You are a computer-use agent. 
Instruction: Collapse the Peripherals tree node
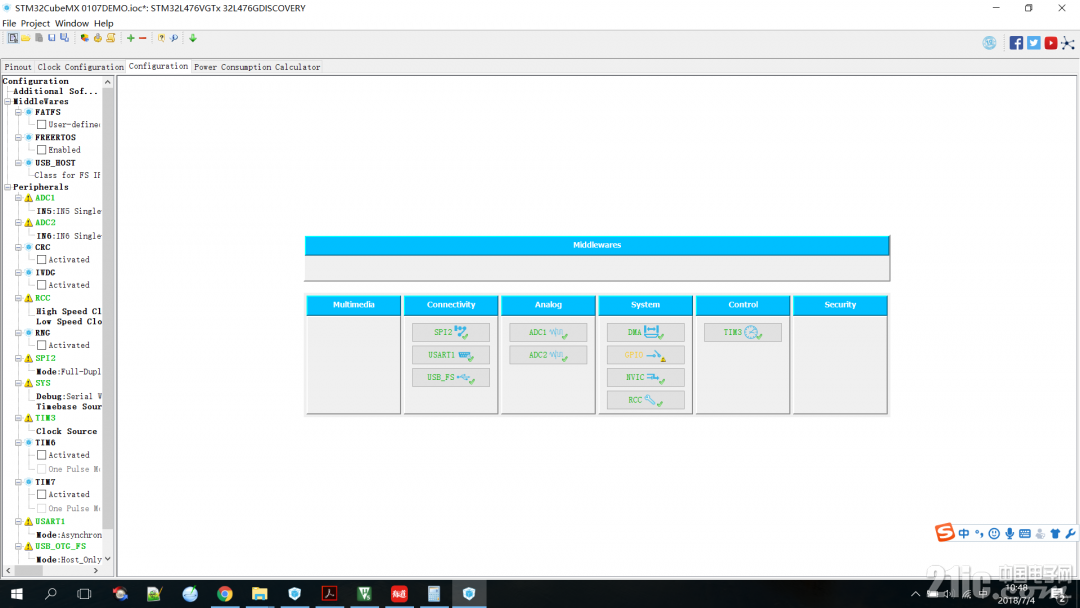click(x=8, y=187)
